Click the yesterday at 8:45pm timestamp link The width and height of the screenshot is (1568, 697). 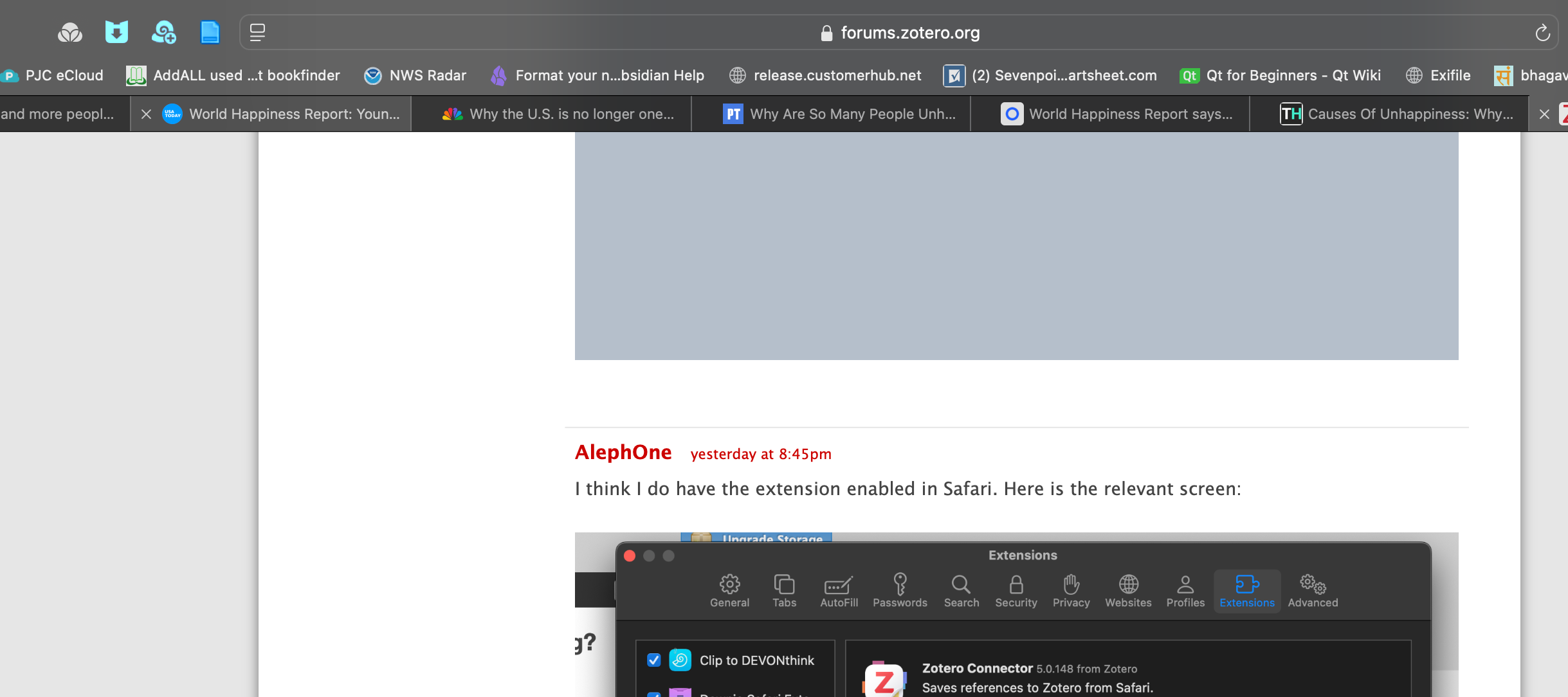click(760, 455)
